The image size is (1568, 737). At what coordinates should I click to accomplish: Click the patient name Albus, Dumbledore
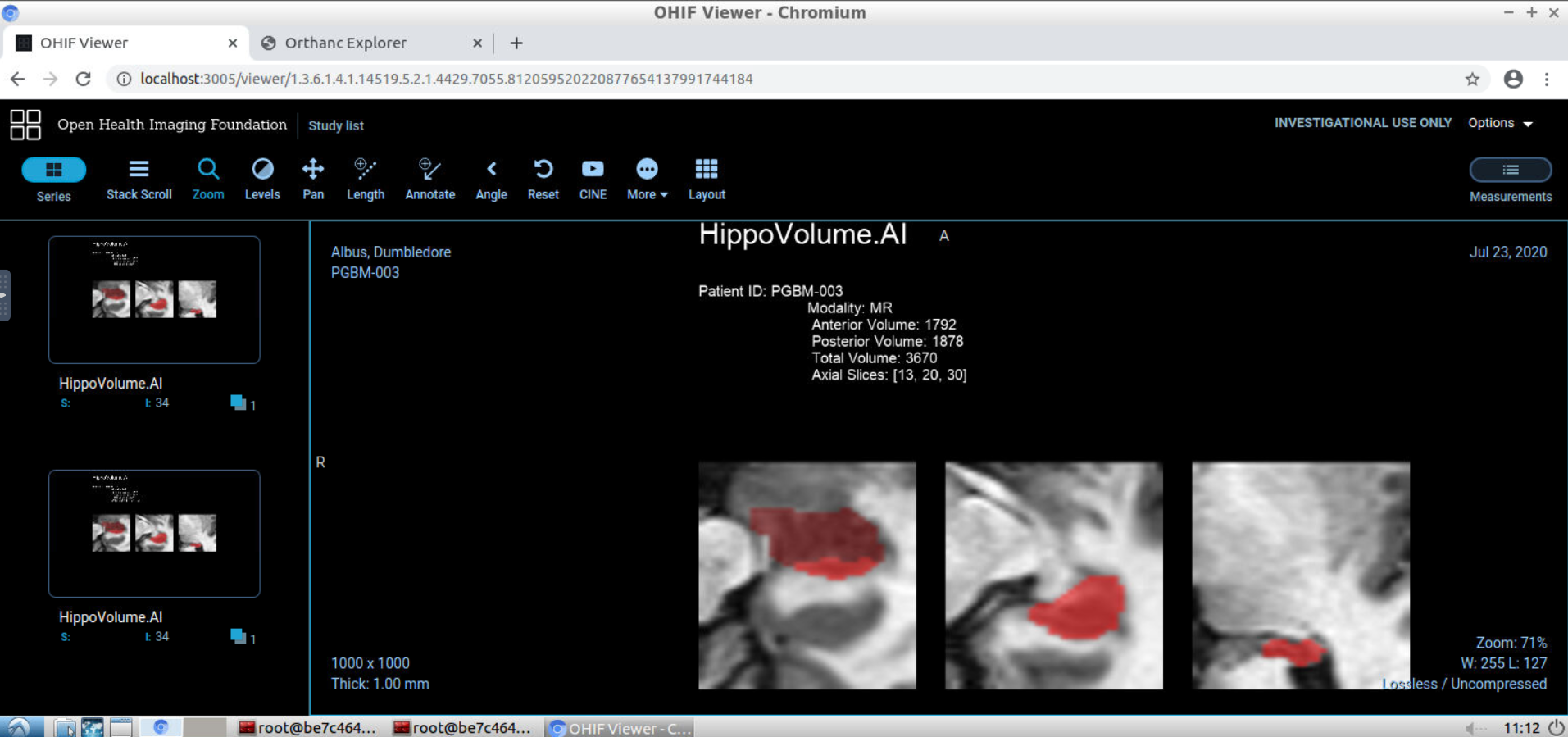[391, 252]
